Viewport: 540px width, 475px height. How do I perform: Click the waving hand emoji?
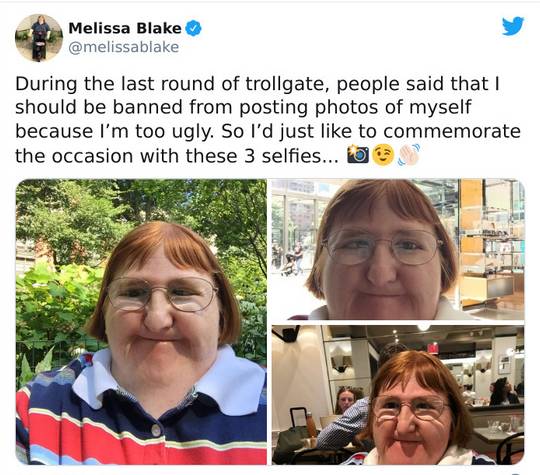tap(409, 155)
